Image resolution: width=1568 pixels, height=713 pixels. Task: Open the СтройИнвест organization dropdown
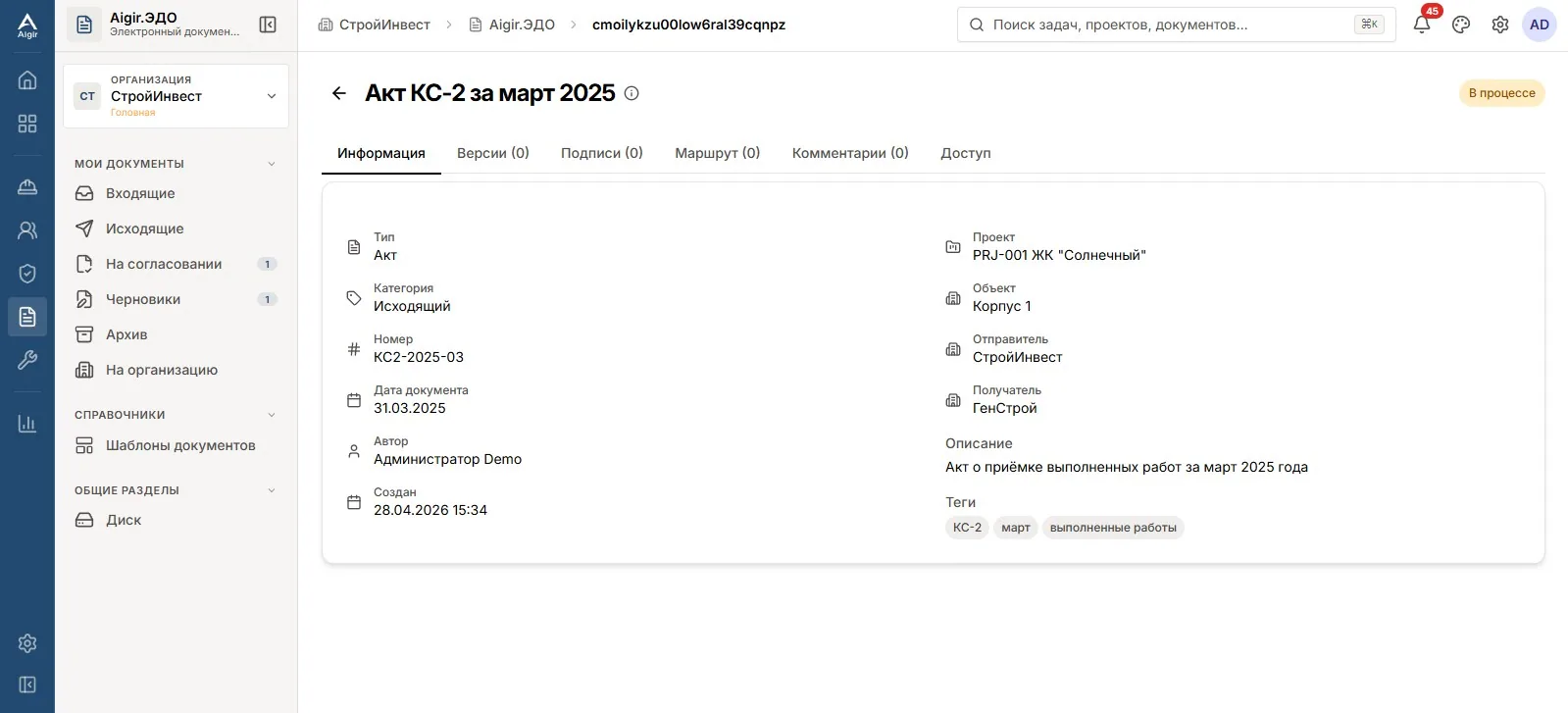tap(176, 96)
